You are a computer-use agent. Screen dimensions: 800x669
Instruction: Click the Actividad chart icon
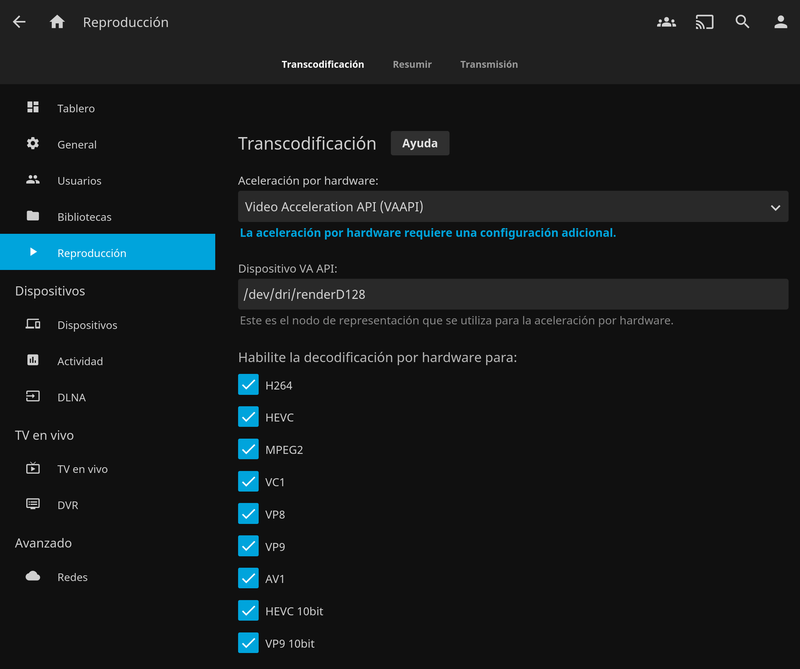pyautogui.click(x=33, y=360)
